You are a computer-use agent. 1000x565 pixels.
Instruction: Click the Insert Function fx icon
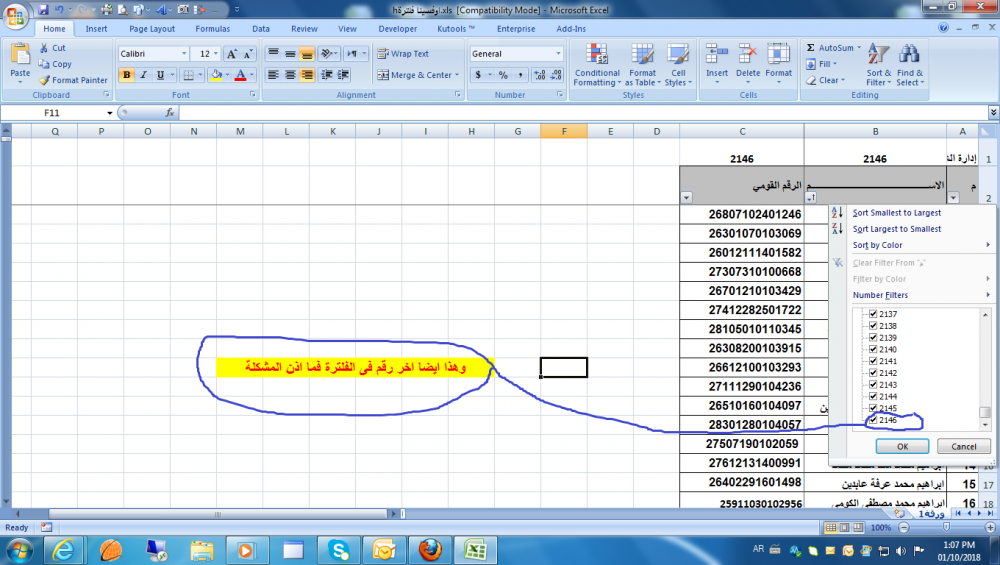pos(170,113)
